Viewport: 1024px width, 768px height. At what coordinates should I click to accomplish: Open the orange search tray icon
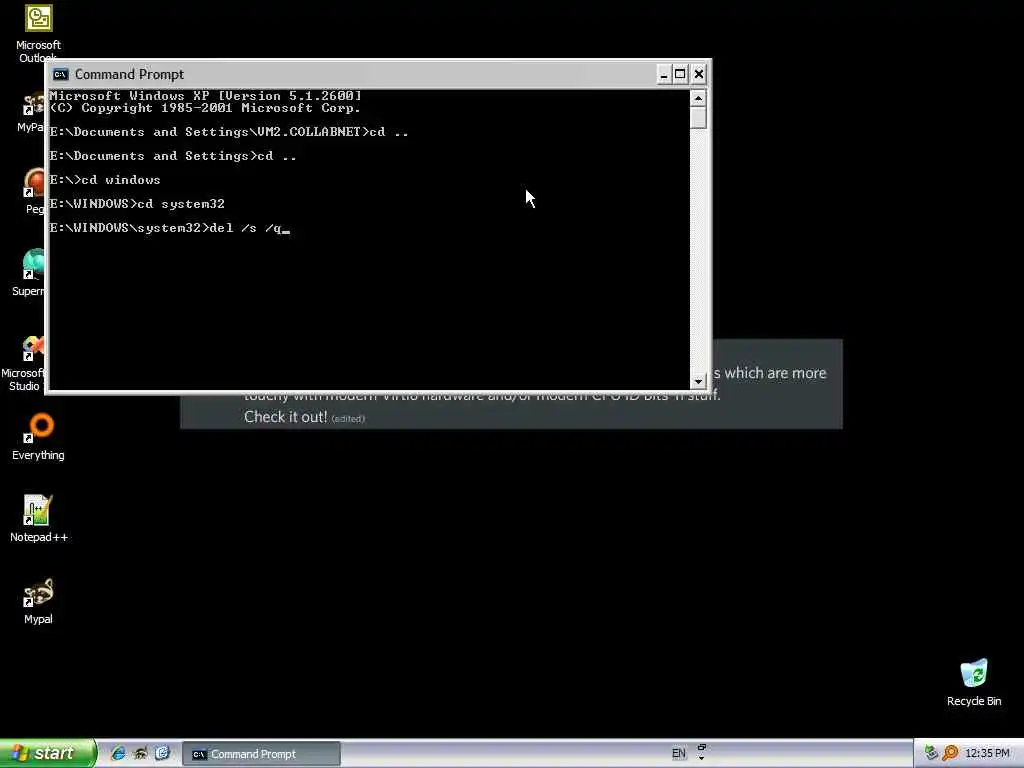[x=950, y=754]
